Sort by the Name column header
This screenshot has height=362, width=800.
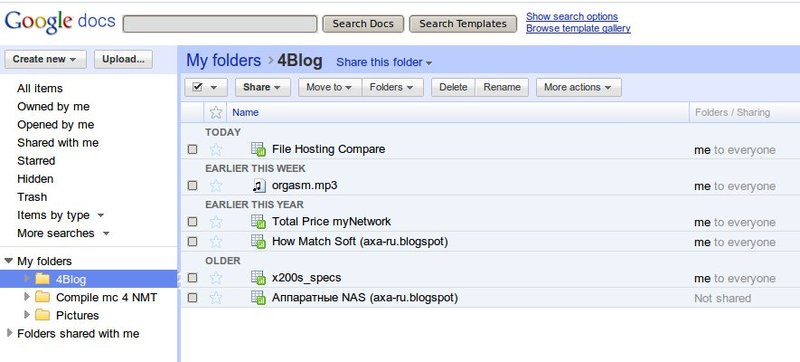point(245,112)
